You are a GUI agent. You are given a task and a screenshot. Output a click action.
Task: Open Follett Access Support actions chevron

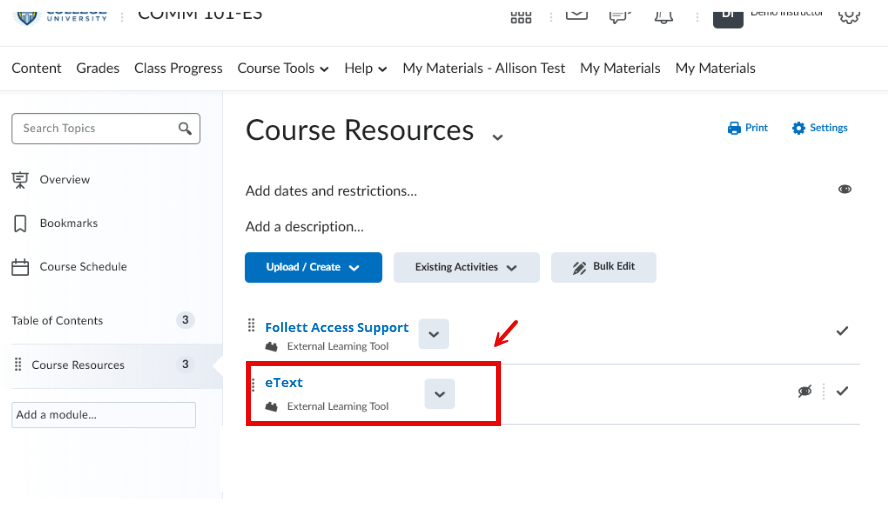point(434,334)
